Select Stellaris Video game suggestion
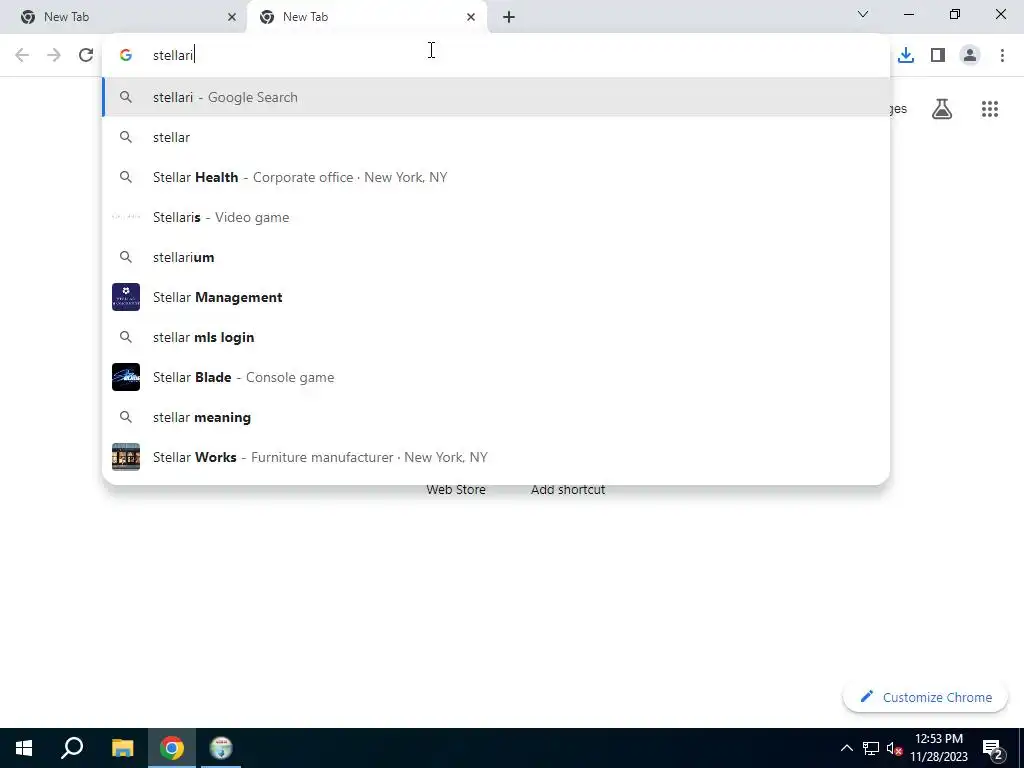This screenshot has height=768, width=1024. point(496,217)
